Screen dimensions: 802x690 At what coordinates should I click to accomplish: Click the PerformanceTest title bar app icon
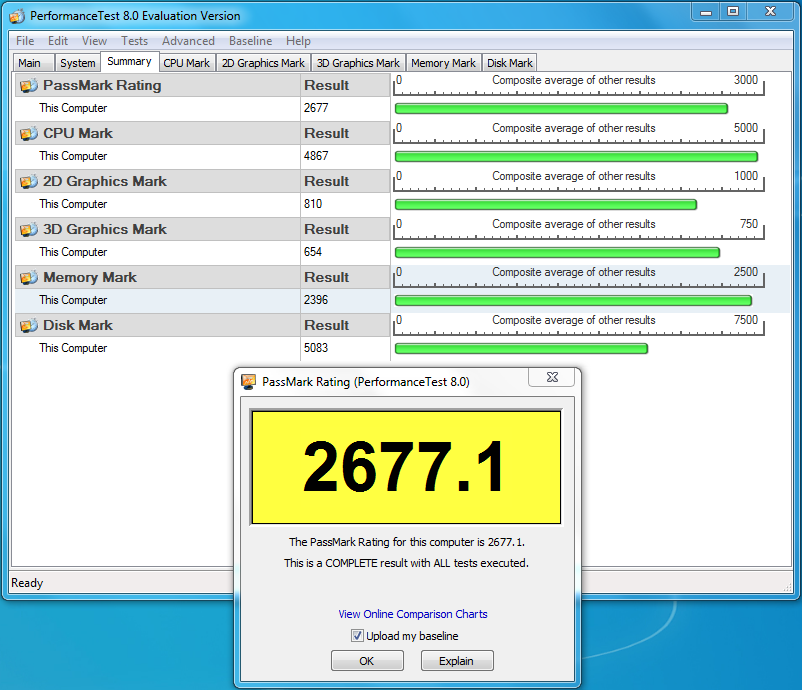(17, 16)
